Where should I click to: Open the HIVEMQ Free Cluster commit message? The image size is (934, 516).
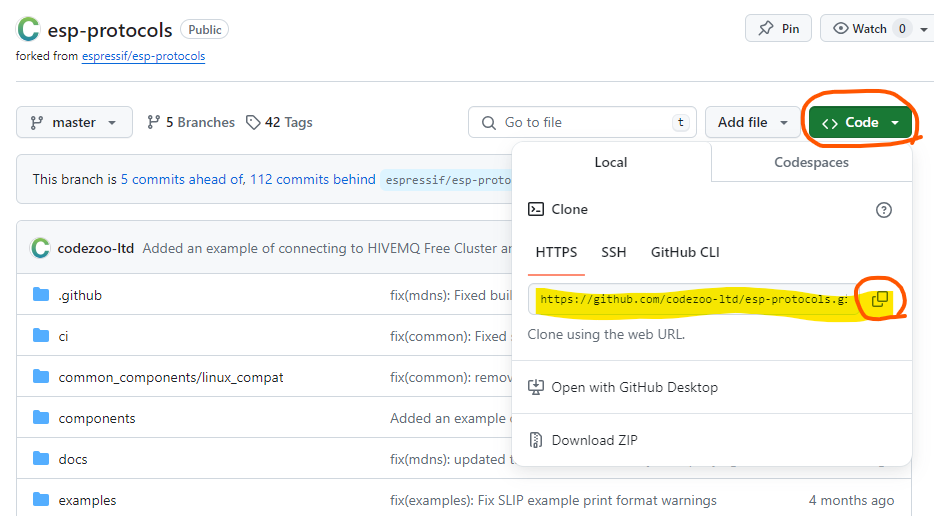coord(327,248)
